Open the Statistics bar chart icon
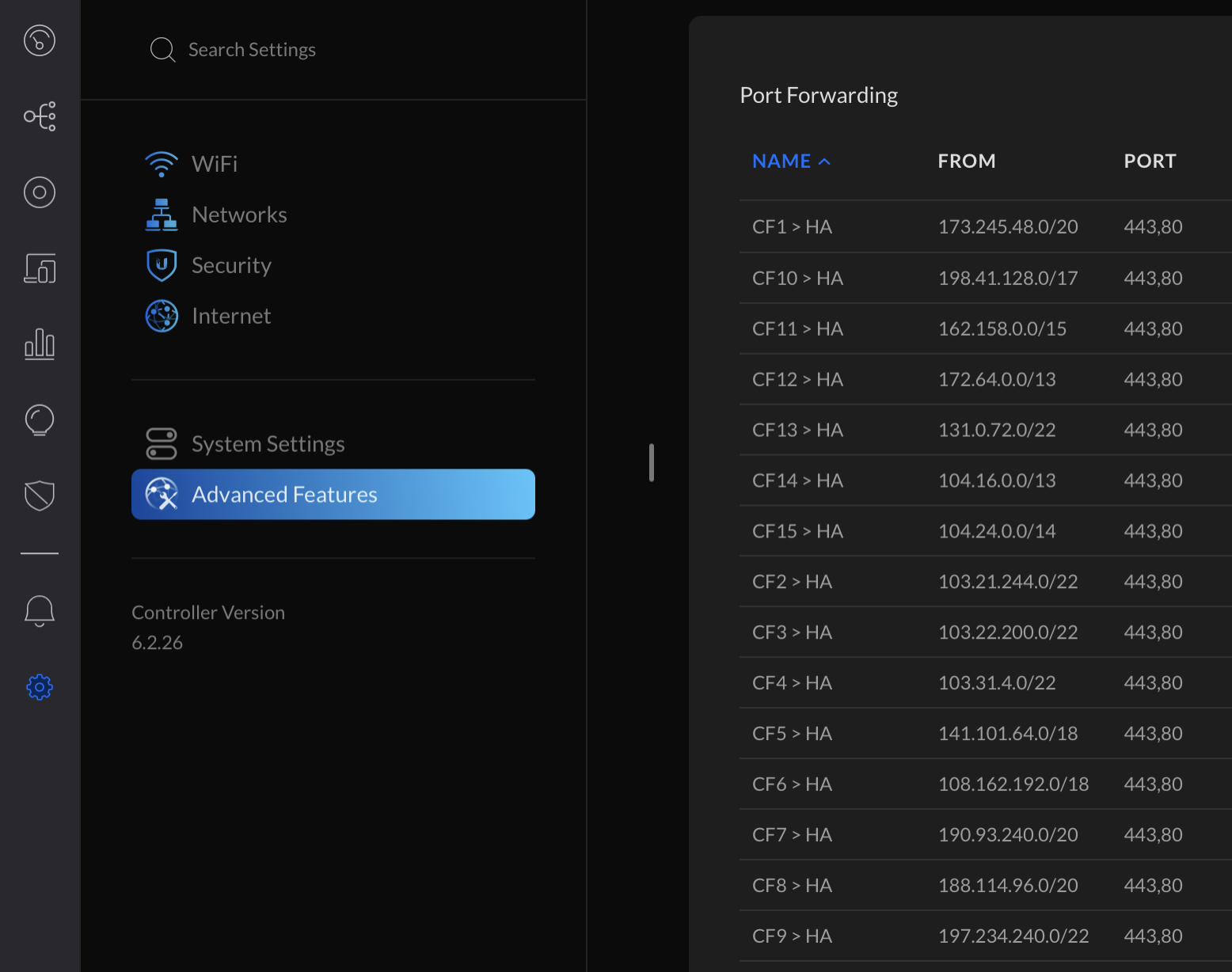The image size is (1232, 972). coord(40,344)
